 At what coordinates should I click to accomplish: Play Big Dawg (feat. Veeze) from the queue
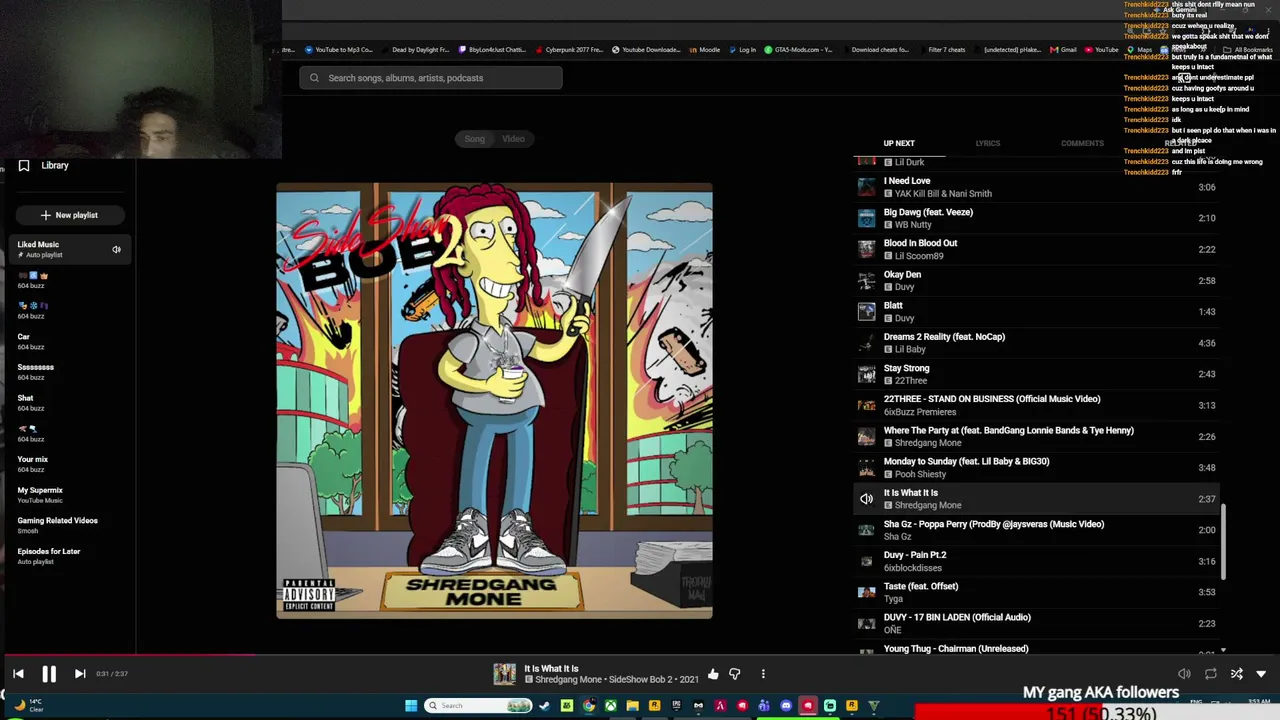click(1038, 218)
